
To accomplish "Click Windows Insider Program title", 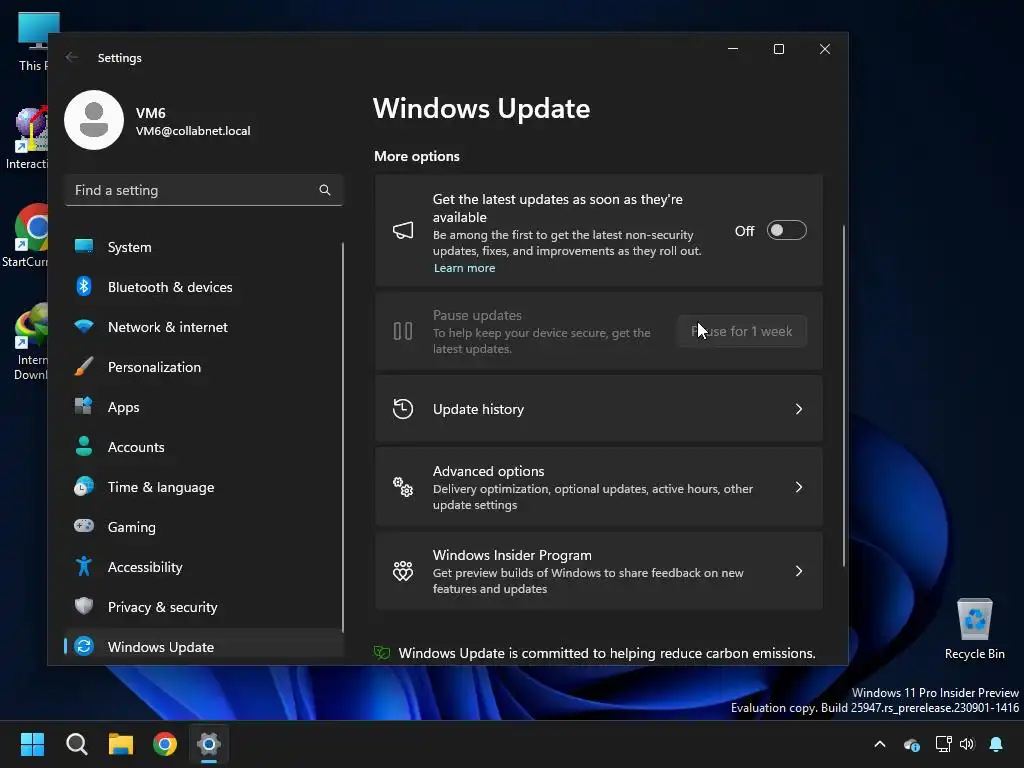I will pyautogui.click(x=512, y=555).
